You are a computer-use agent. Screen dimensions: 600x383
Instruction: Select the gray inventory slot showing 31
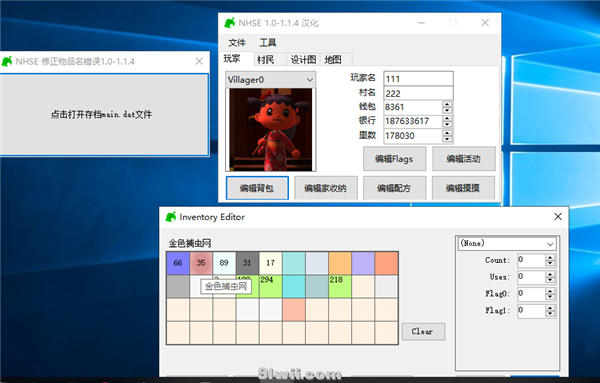(x=247, y=263)
